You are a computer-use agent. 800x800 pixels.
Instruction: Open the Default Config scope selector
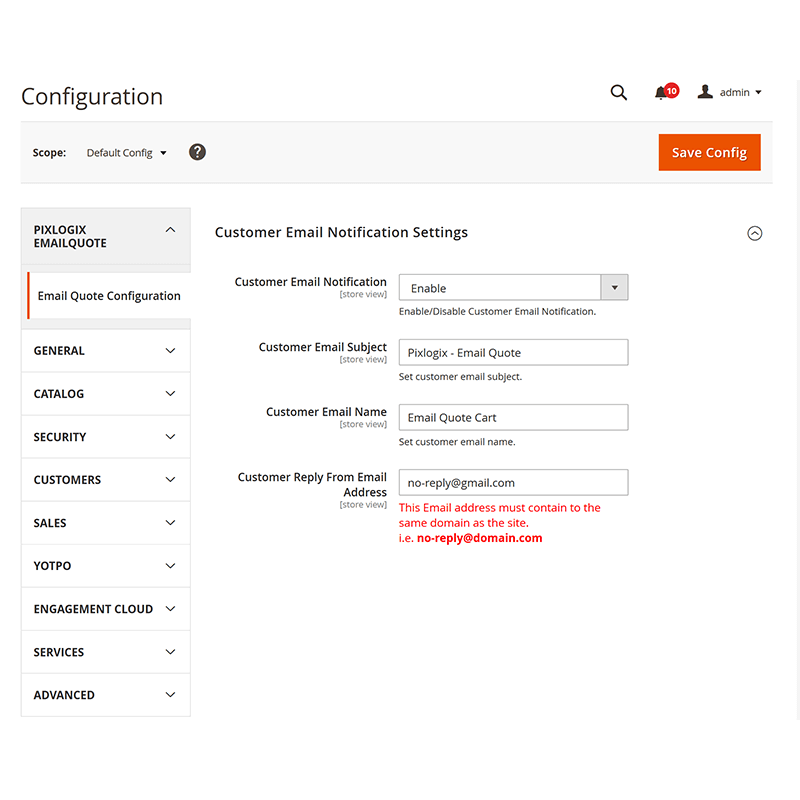126,152
